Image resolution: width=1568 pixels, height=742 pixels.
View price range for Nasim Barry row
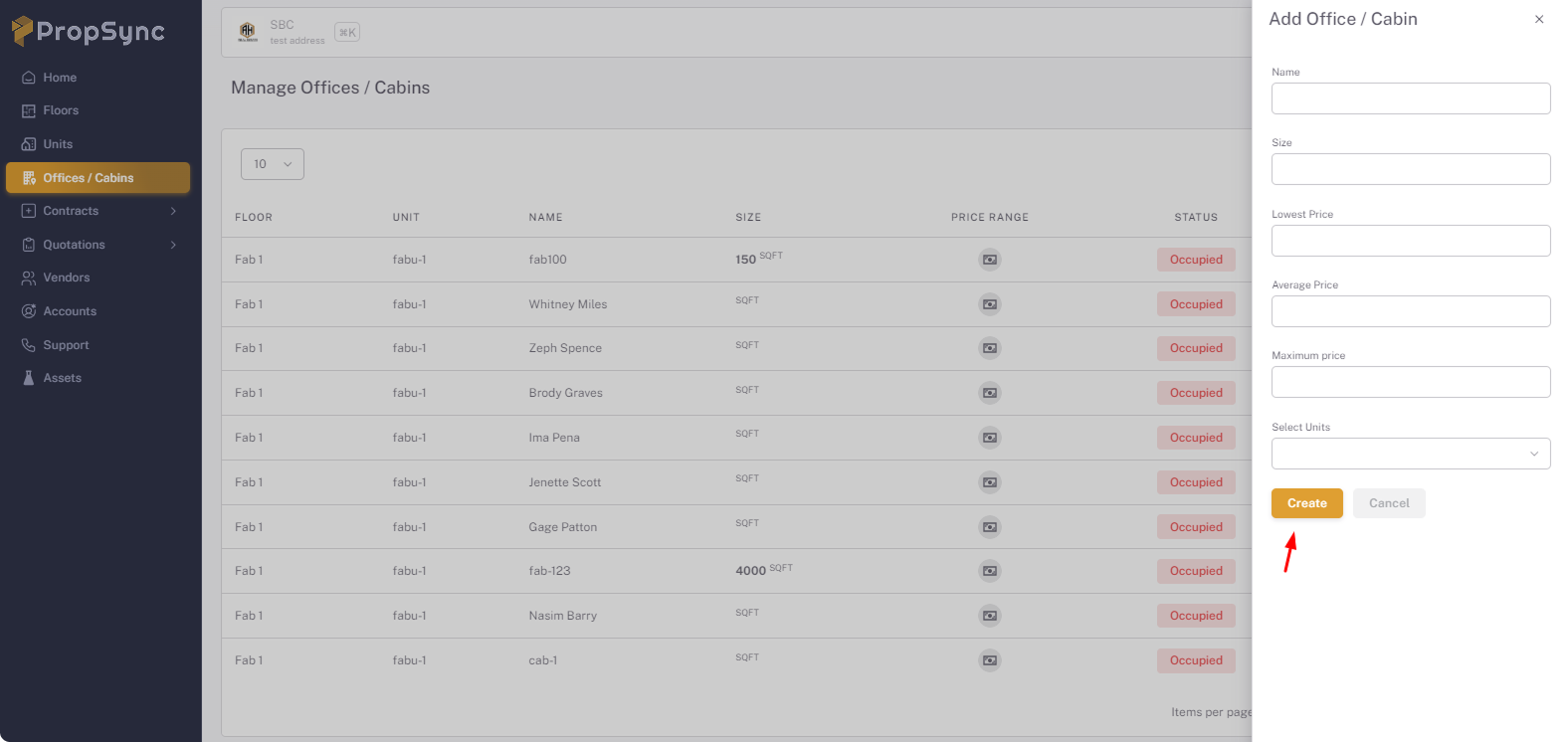click(990, 616)
